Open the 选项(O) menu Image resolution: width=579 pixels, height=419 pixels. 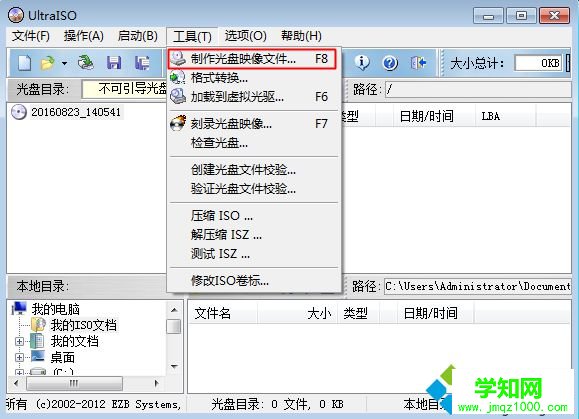246,36
